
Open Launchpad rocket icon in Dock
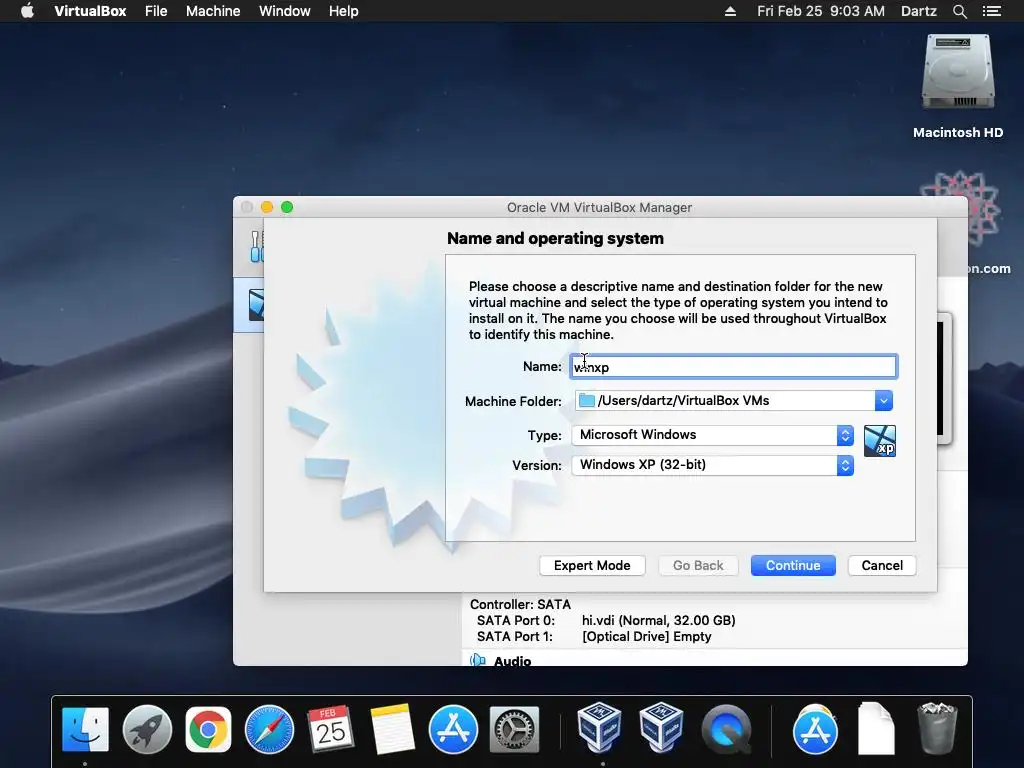pyautogui.click(x=147, y=729)
